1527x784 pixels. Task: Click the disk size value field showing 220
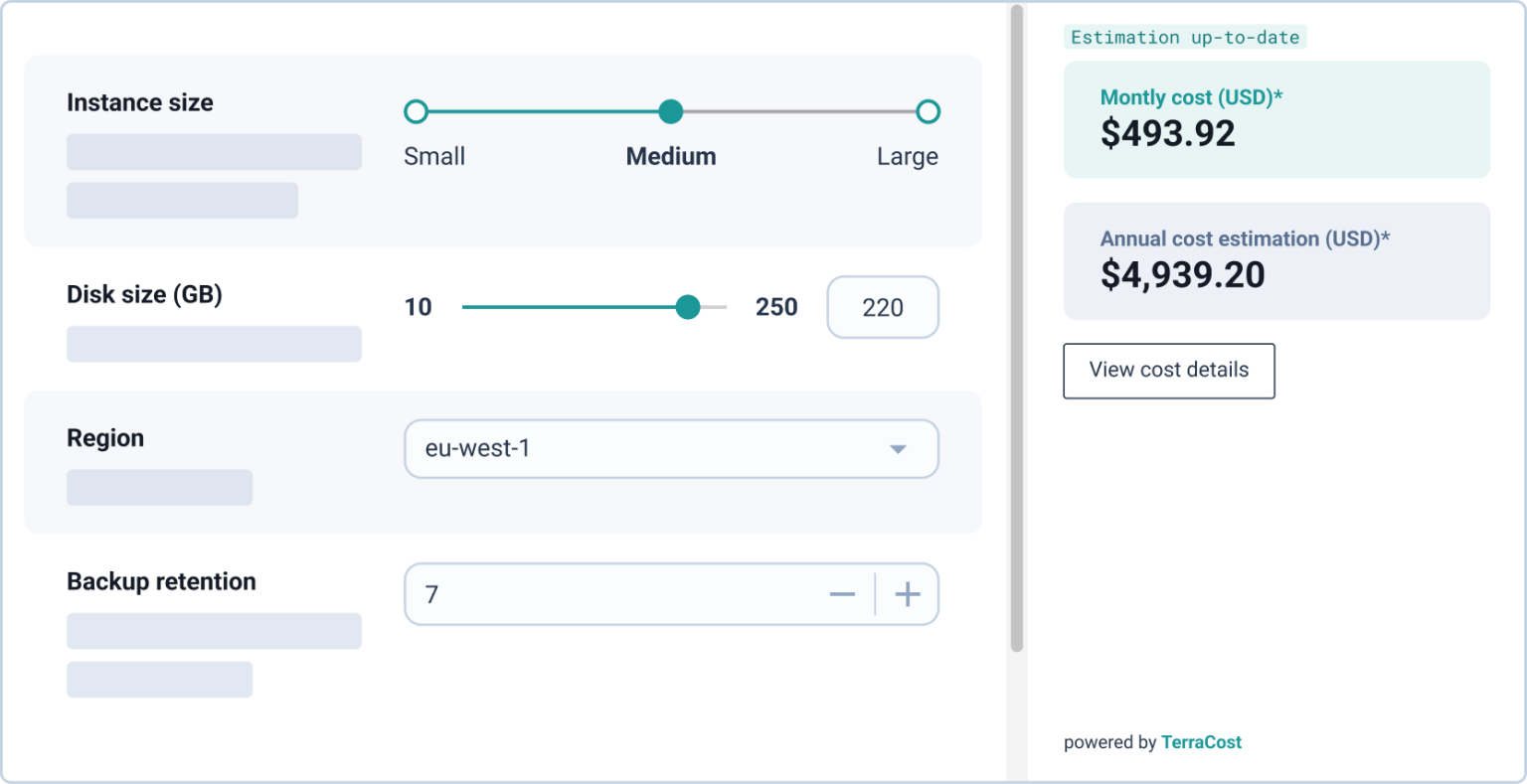(882, 307)
